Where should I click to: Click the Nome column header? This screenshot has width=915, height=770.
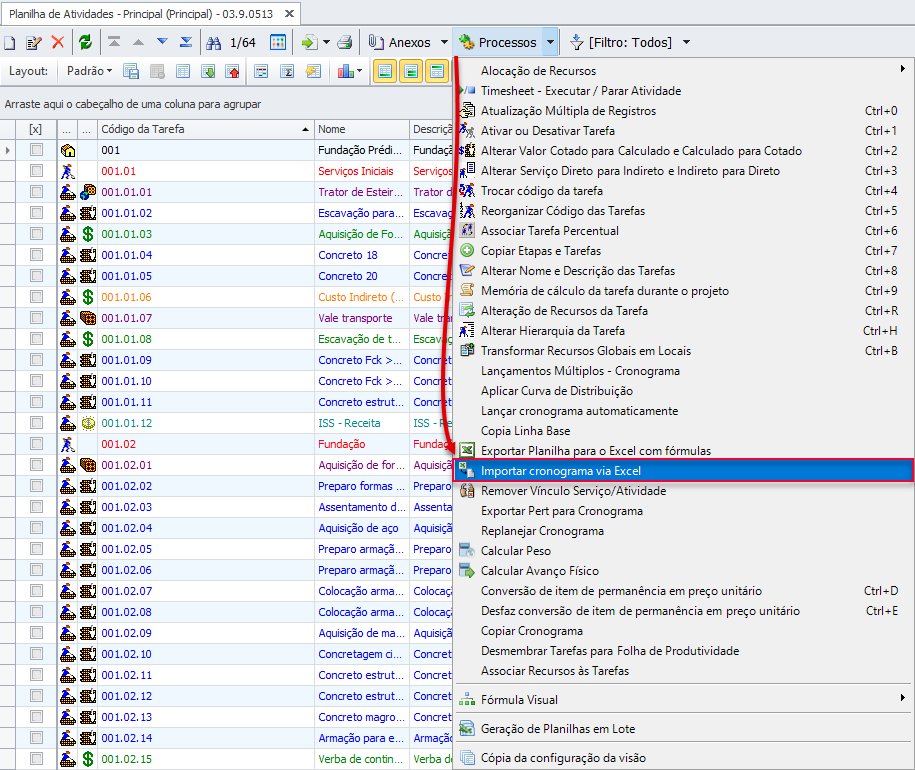point(361,129)
